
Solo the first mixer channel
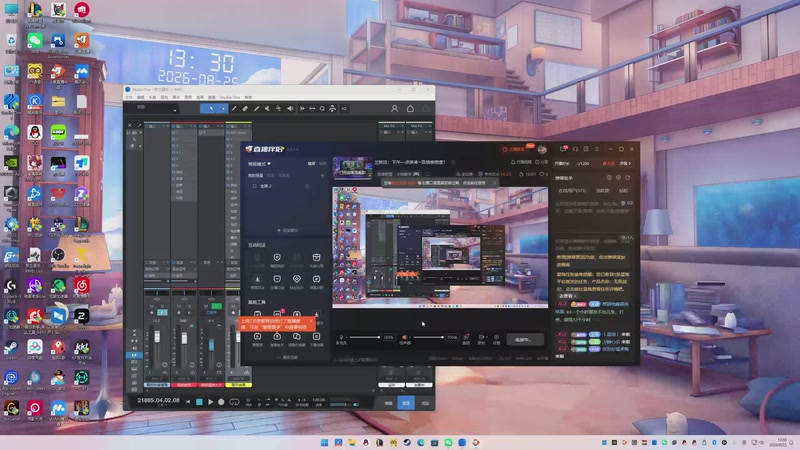click(x=162, y=306)
